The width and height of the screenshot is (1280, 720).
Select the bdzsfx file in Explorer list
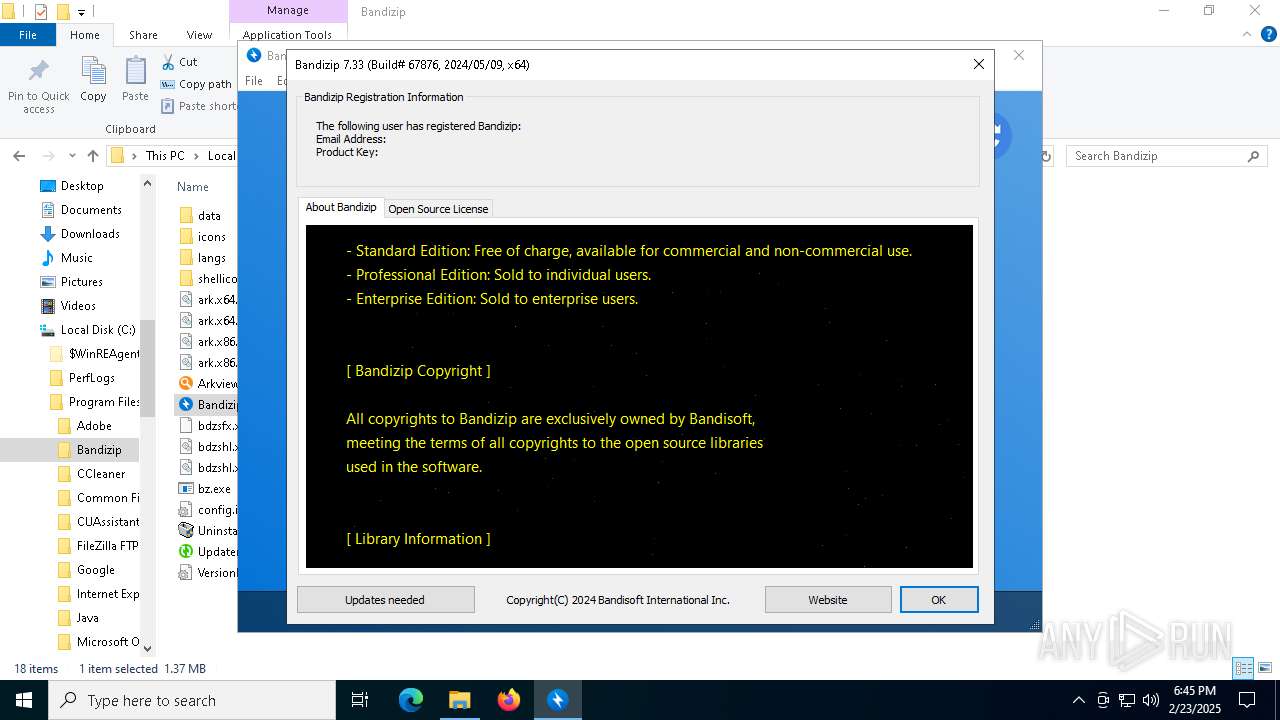(x=207, y=426)
